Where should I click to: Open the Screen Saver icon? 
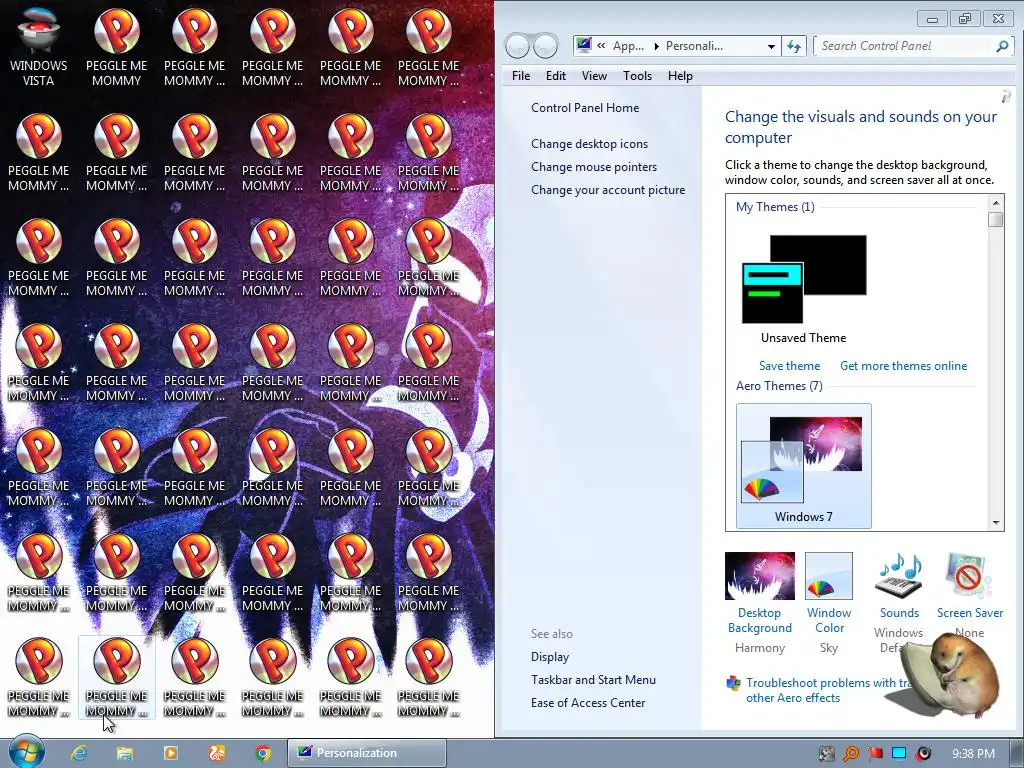pos(969,576)
